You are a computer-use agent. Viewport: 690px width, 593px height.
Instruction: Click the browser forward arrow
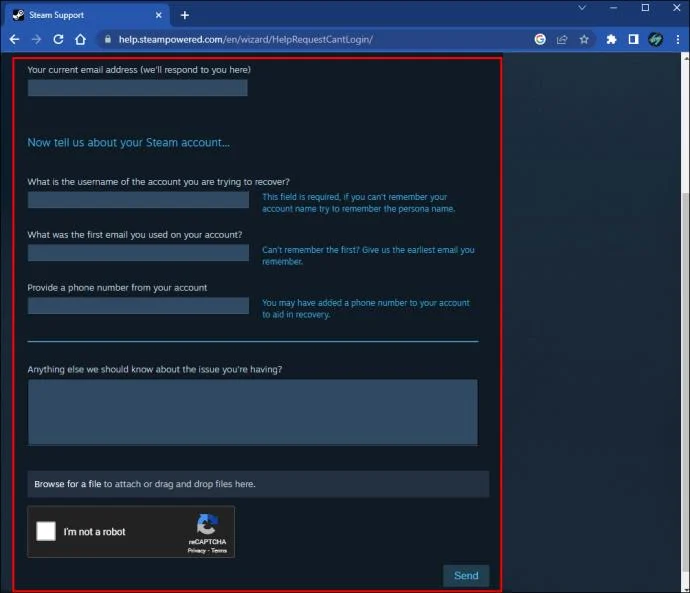(37, 40)
